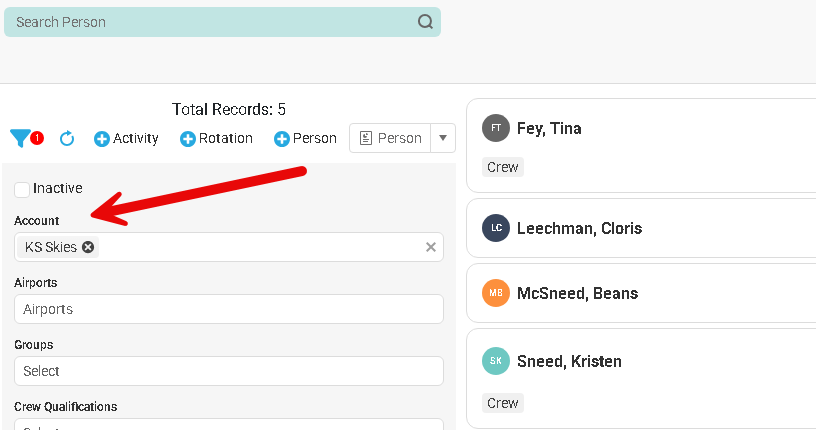Add a new Activity
Screen dimensions: 816x430
[x=126, y=138]
